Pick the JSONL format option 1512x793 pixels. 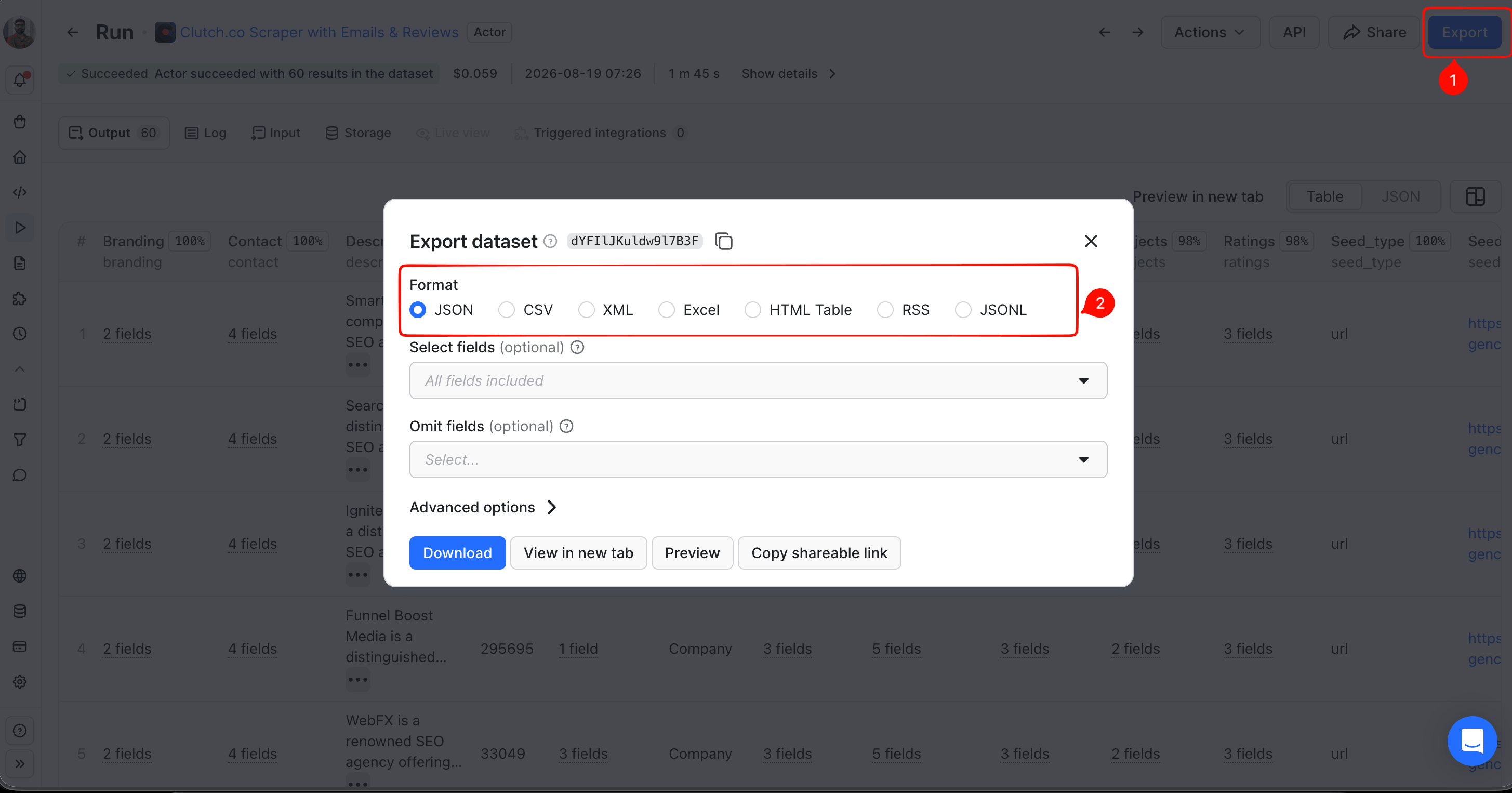[x=963, y=309]
